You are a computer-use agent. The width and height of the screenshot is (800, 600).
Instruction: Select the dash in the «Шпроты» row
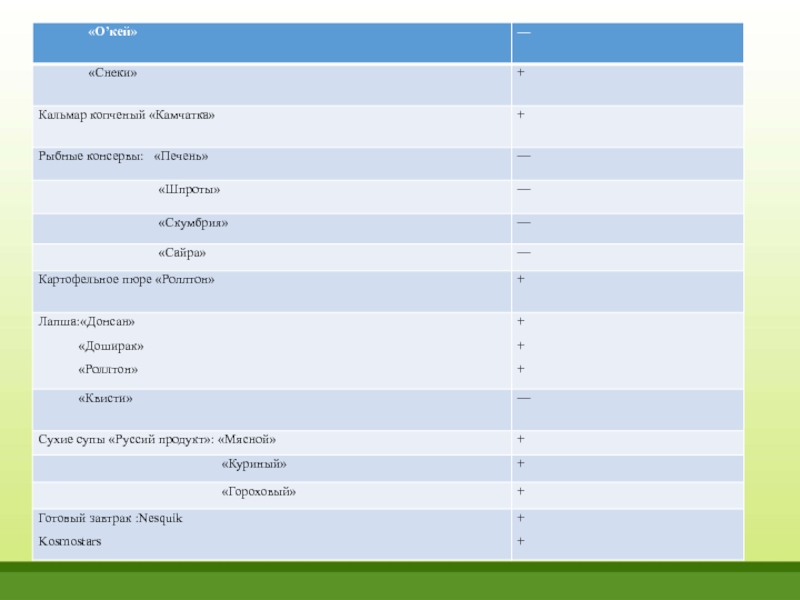click(x=523, y=189)
